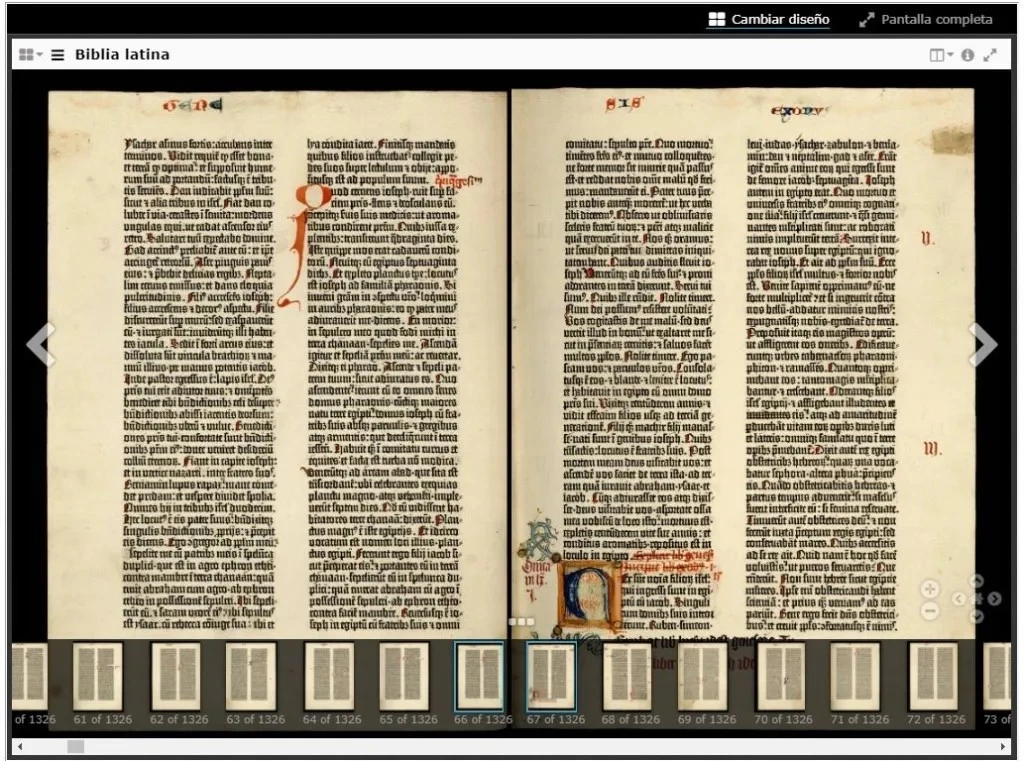Reset view with the center home icon
1024x761 pixels.
tap(977, 598)
